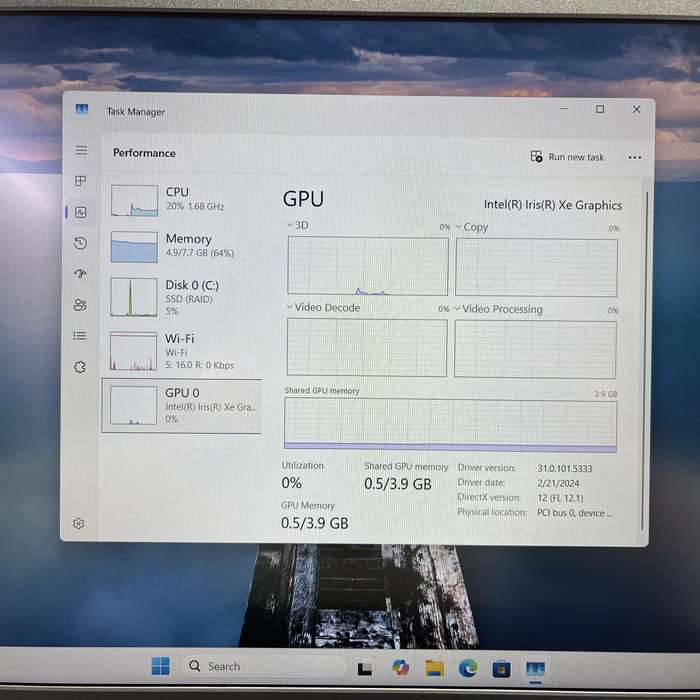
Task: Click the Intel(R) Iris(R) Xe Graphics title
Action: [x=553, y=205]
